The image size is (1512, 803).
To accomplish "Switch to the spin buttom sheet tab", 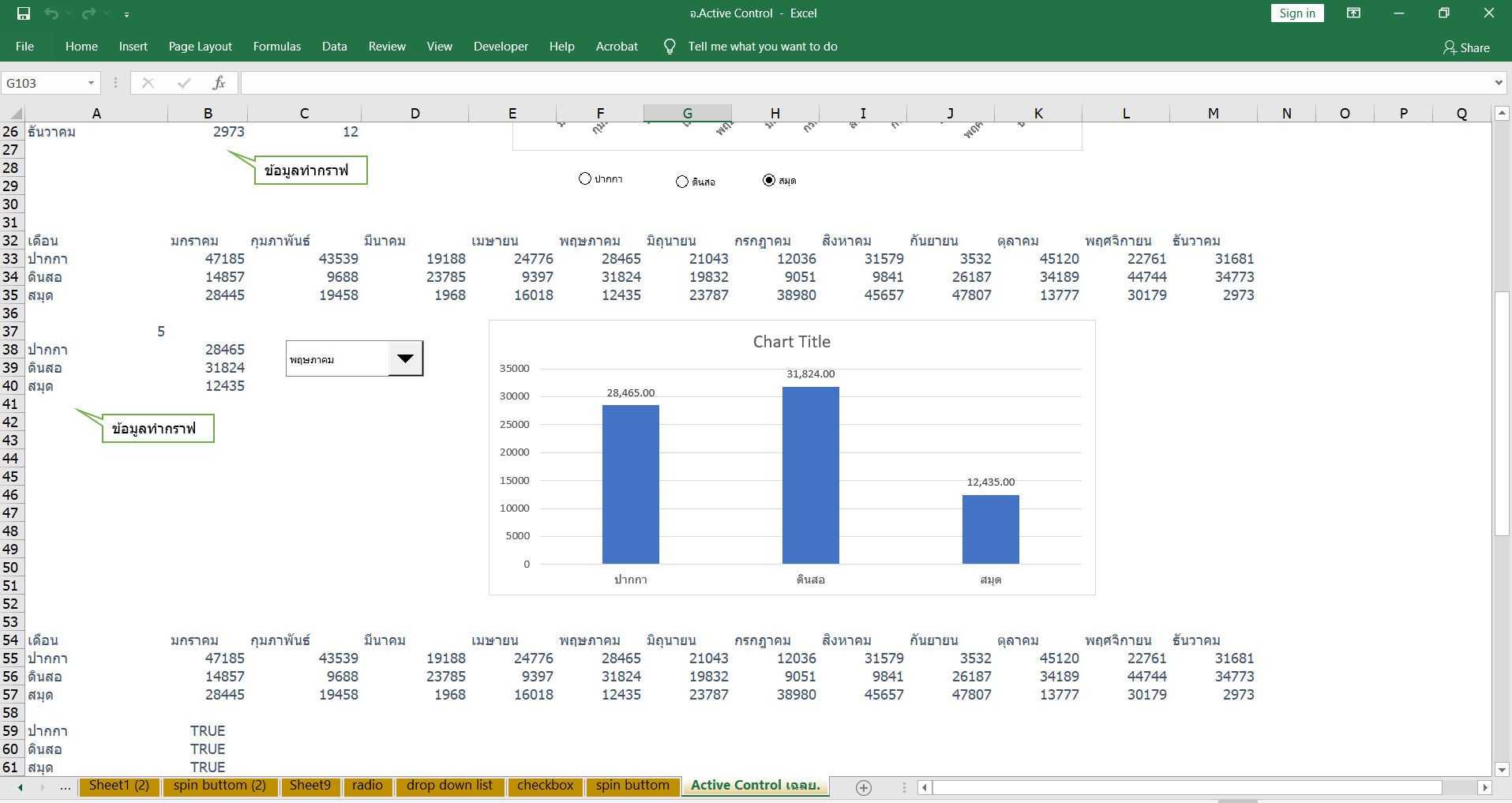I will 632,786.
